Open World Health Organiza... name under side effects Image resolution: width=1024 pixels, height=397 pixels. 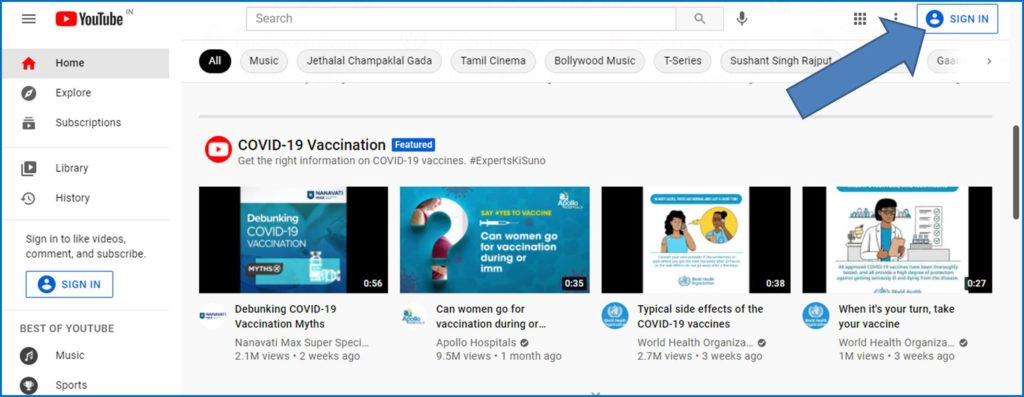click(x=695, y=343)
